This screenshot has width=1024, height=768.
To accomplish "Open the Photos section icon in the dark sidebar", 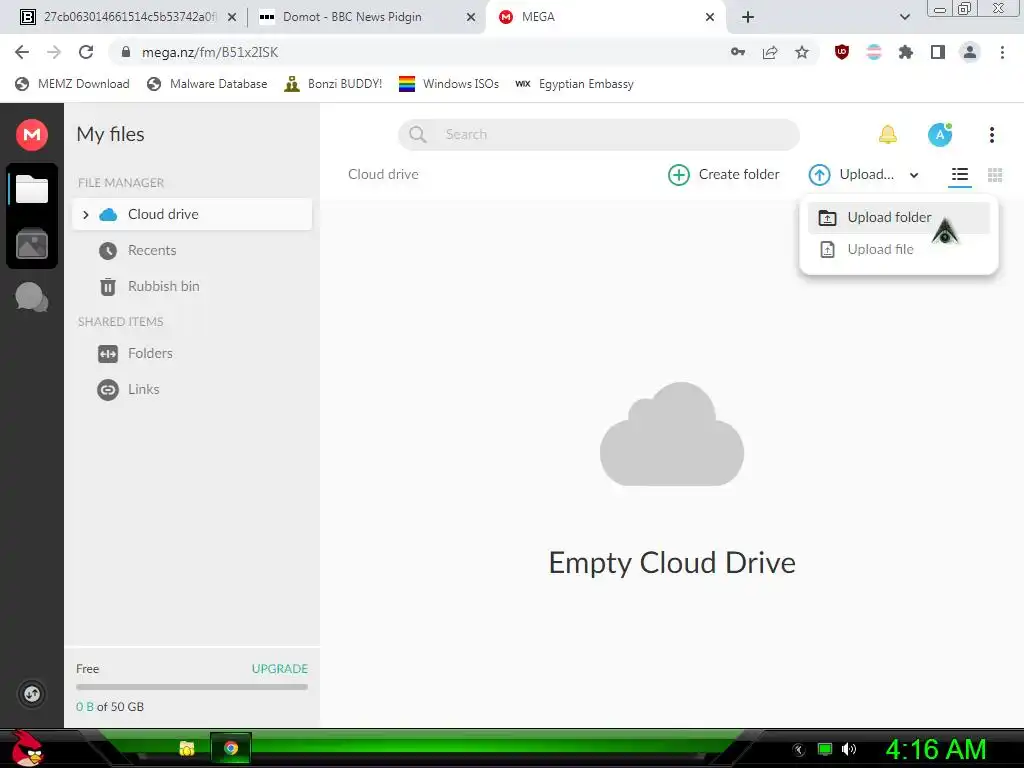I will (x=31, y=244).
